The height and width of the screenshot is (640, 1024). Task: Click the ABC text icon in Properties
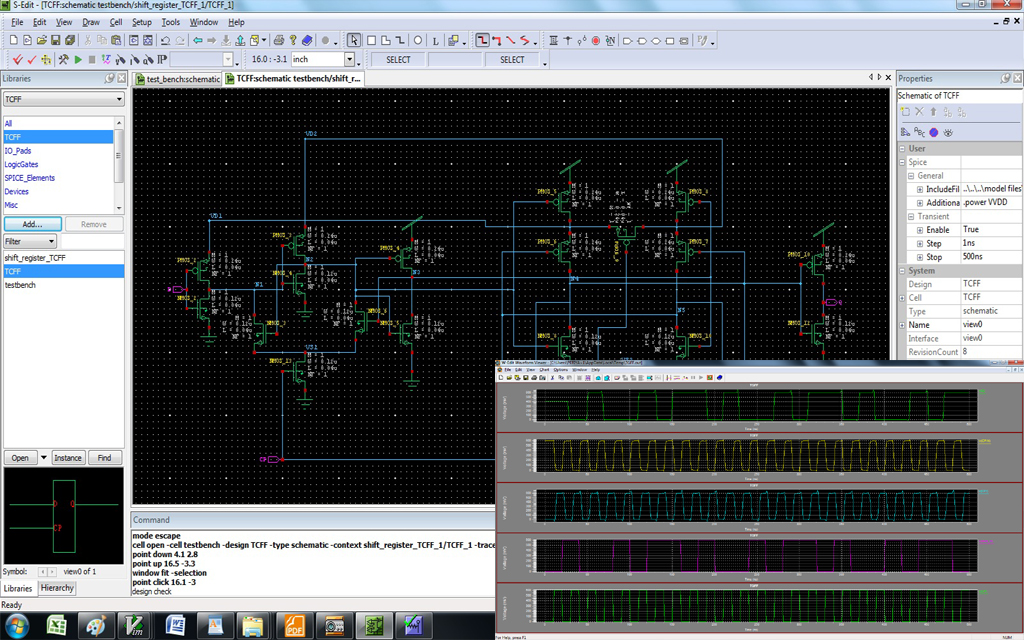point(920,132)
